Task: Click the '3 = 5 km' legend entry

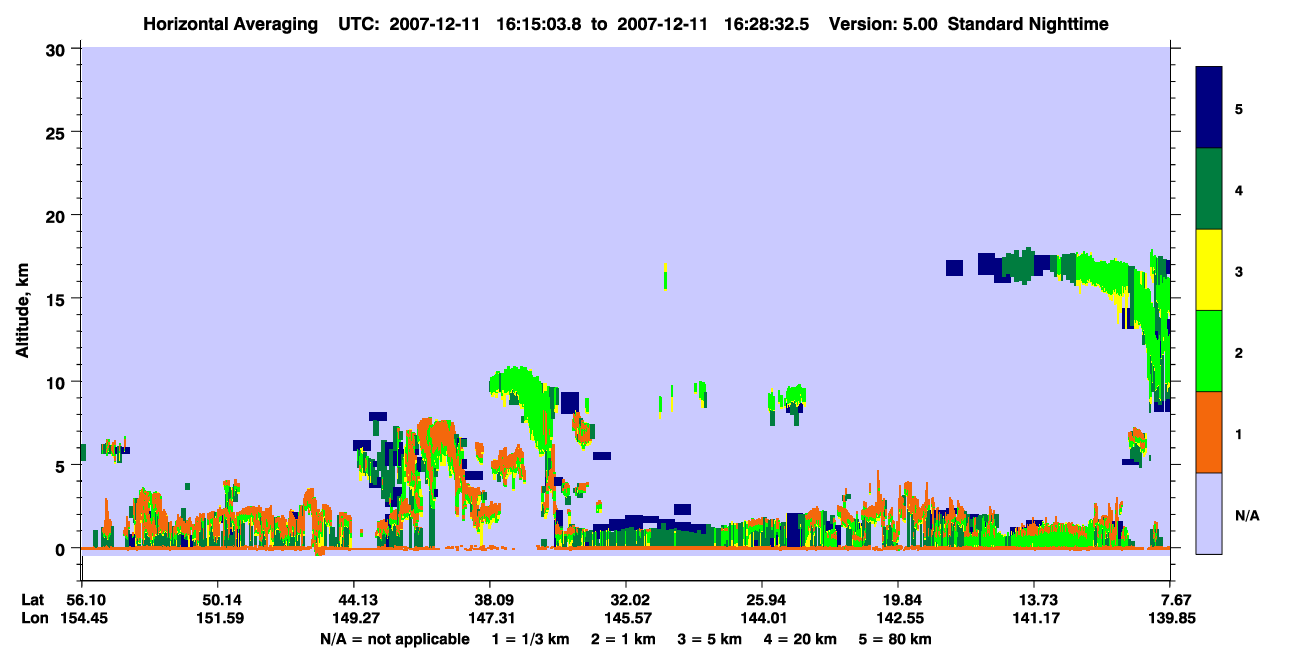Action: [x=710, y=638]
